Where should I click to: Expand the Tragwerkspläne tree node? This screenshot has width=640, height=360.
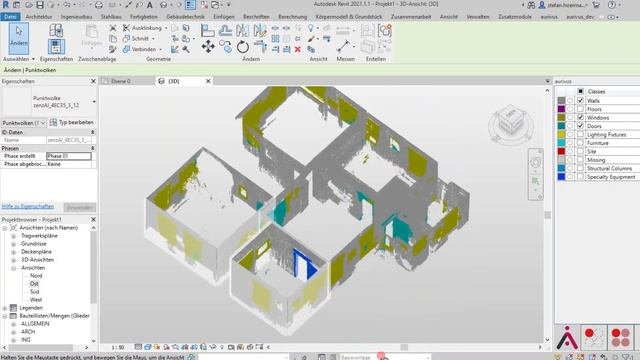tap(13, 236)
